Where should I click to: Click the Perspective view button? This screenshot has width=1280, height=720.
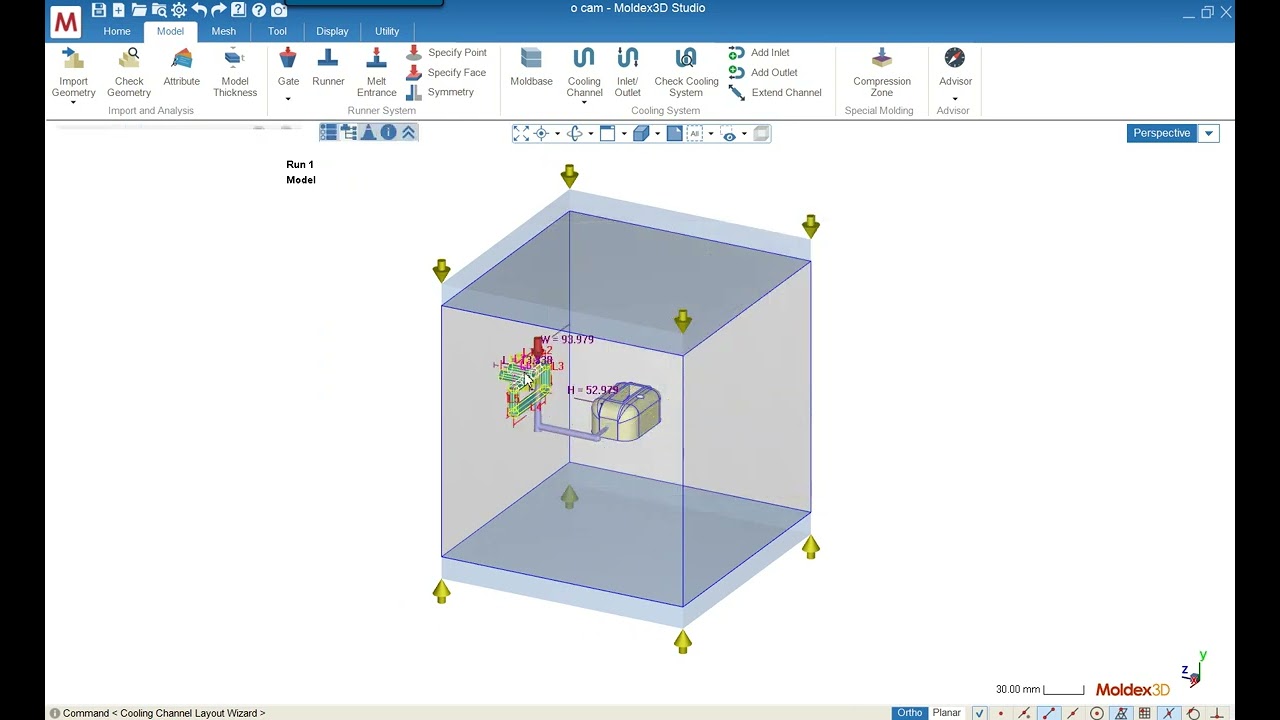[x=1162, y=133]
